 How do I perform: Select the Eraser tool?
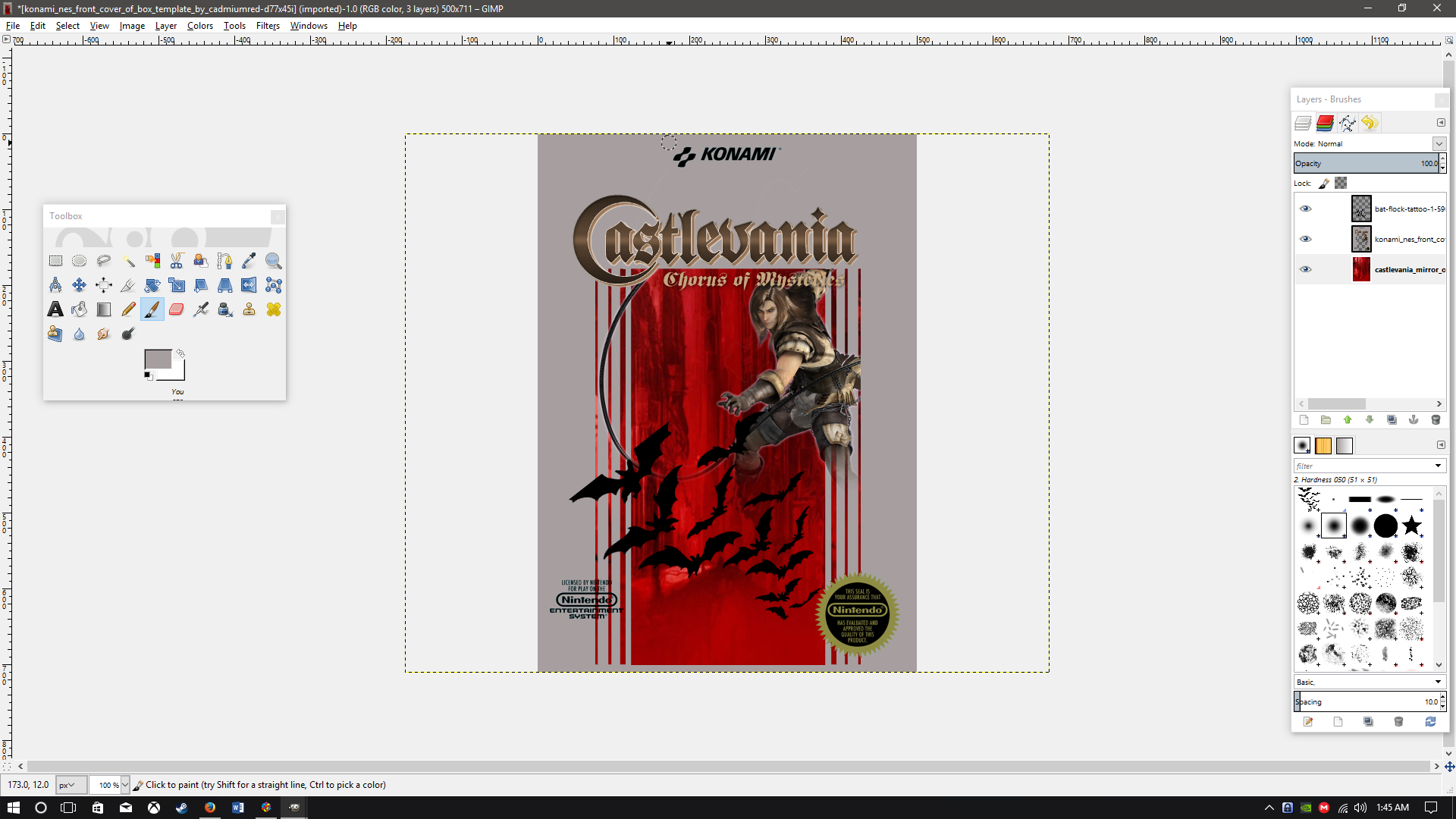pos(177,309)
